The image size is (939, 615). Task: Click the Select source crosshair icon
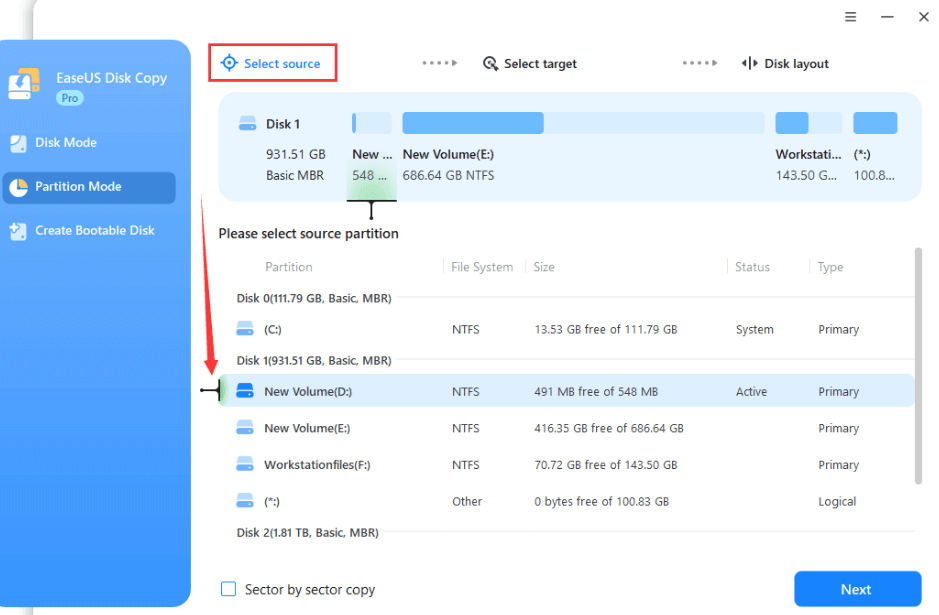click(x=229, y=63)
